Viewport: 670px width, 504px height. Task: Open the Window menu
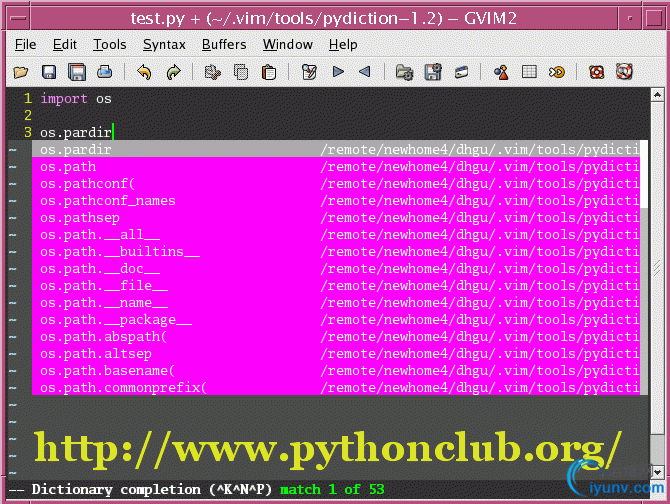click(288, 44)
